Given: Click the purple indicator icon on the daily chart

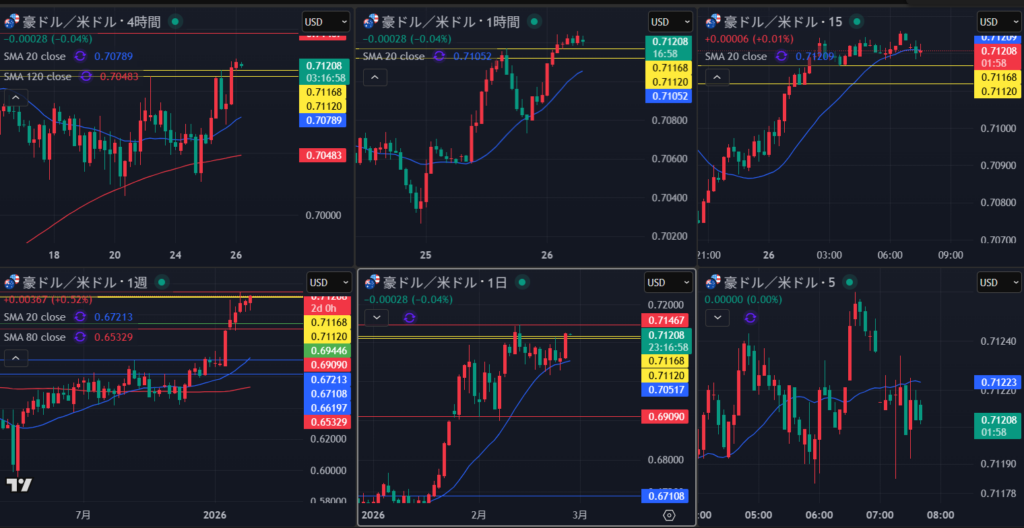Looking at the screenshot, I should (408, 317).
